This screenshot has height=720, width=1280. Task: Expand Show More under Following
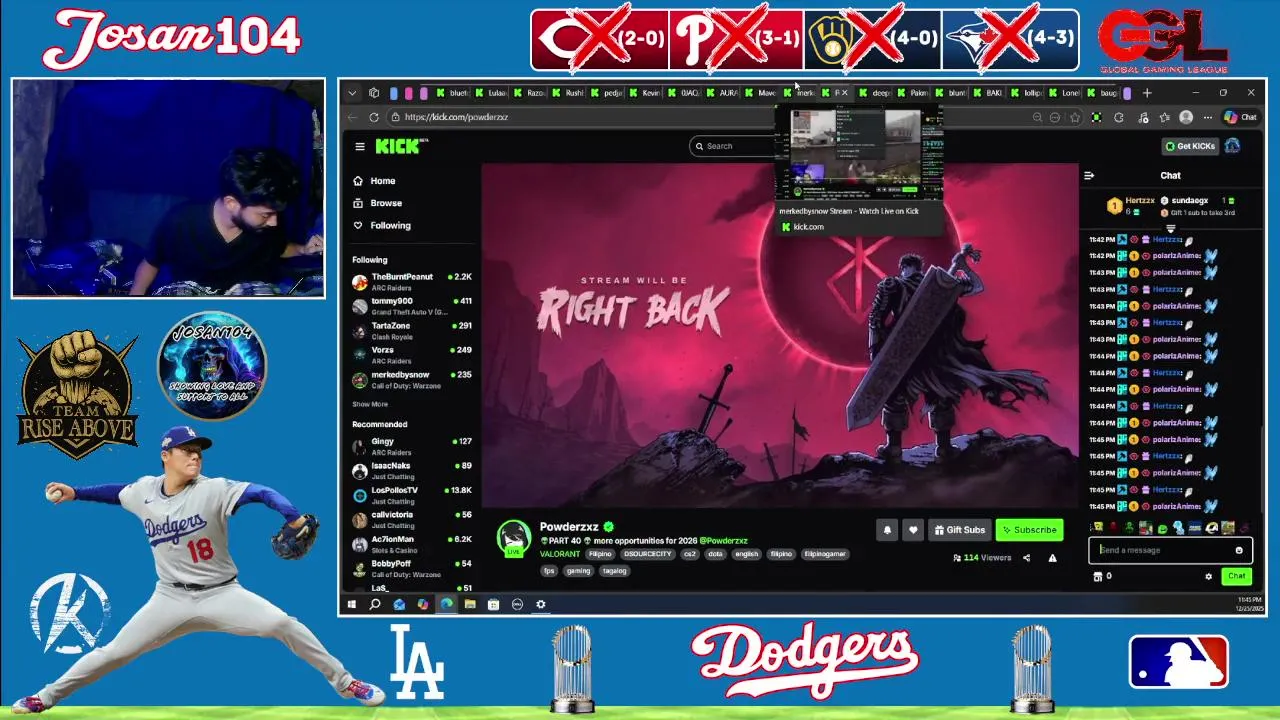coord(370,404)
